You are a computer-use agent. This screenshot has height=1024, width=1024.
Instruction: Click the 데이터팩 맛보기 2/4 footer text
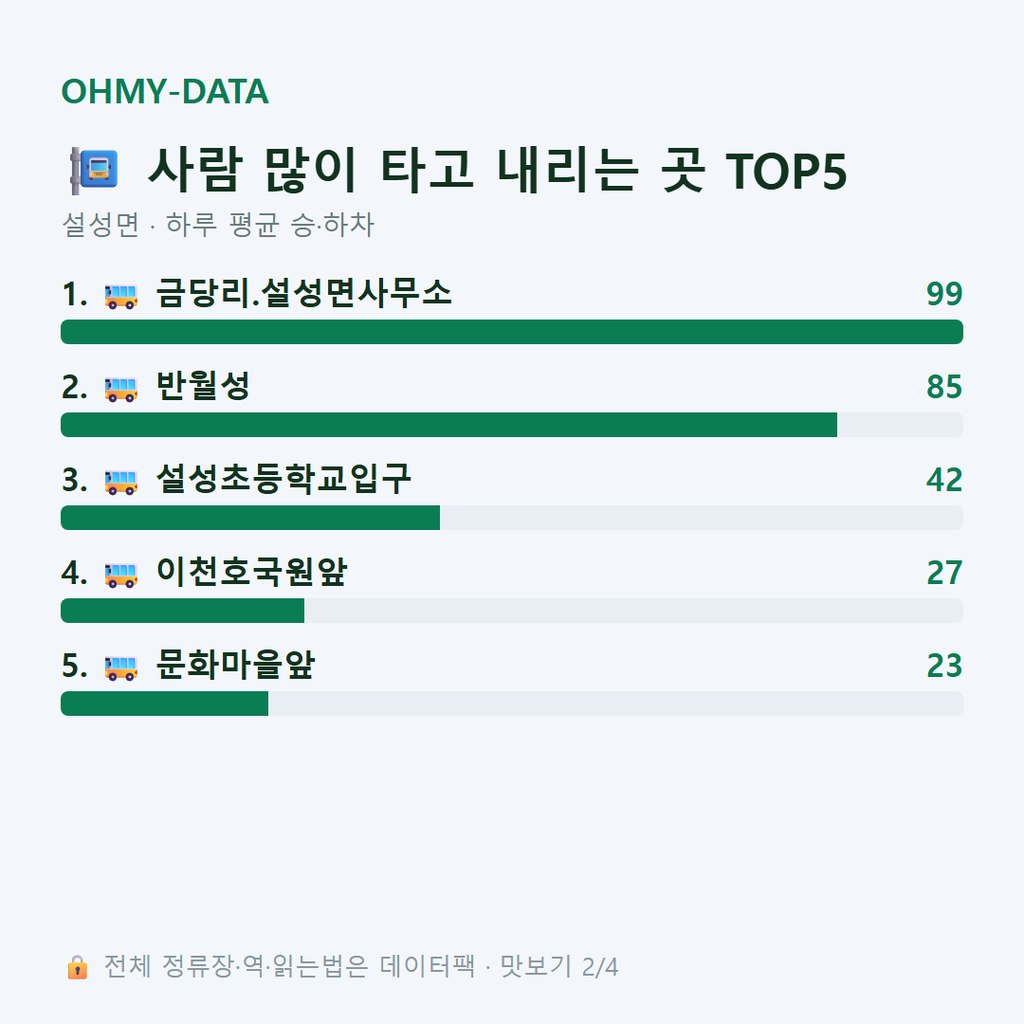(x=361, y=967)
